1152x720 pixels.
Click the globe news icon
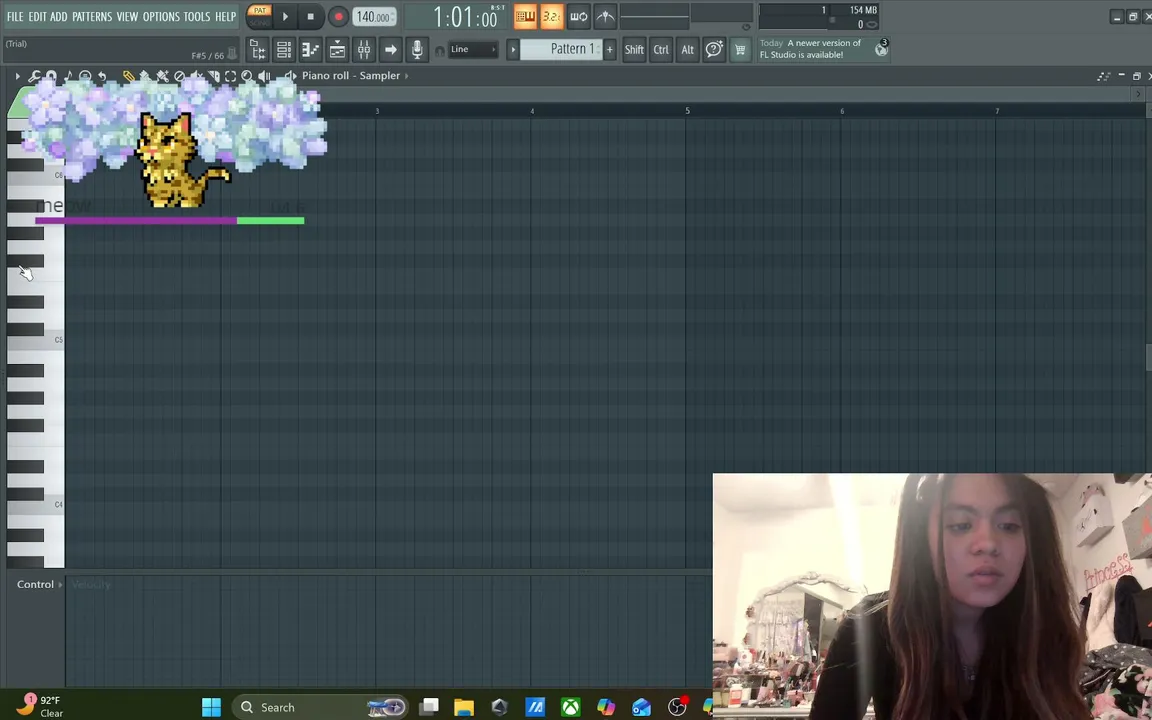click(x=881, y=48)
